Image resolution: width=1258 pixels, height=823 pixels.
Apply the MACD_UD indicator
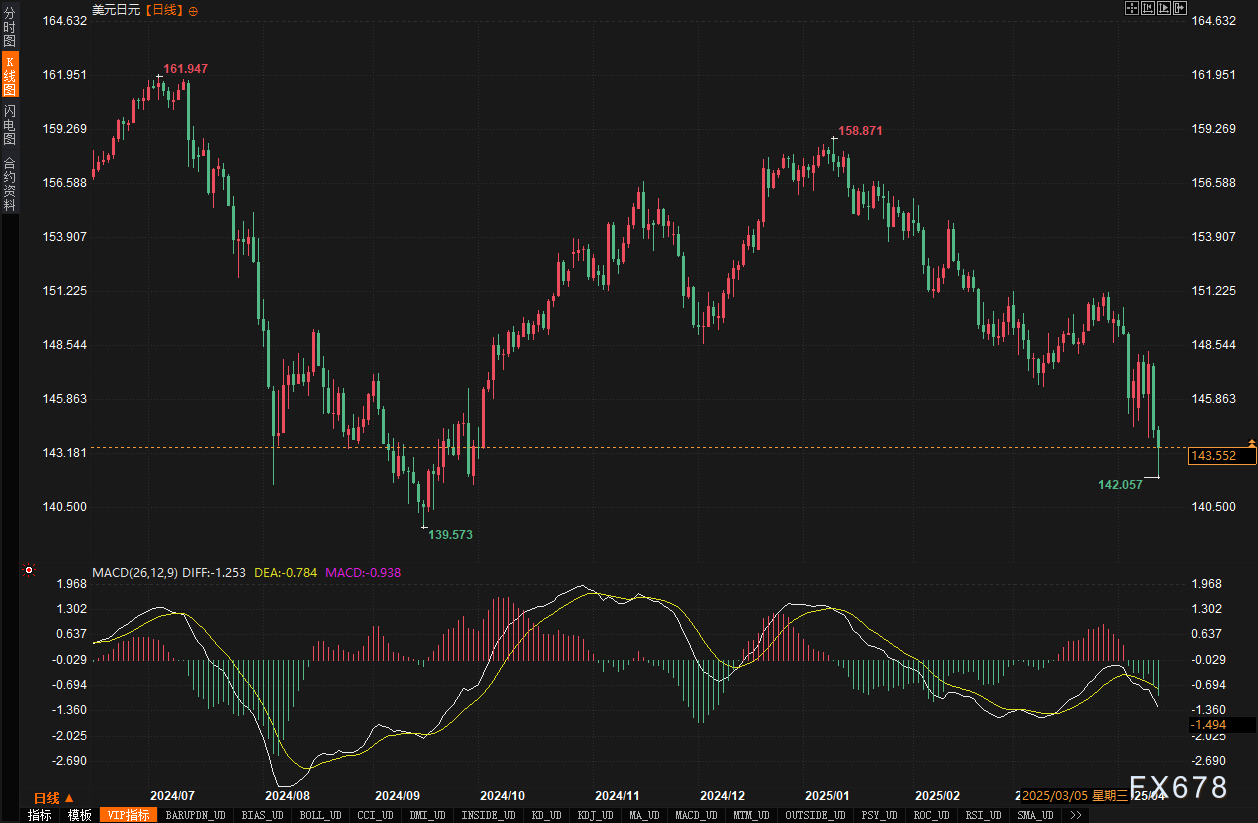coord(695,815)
